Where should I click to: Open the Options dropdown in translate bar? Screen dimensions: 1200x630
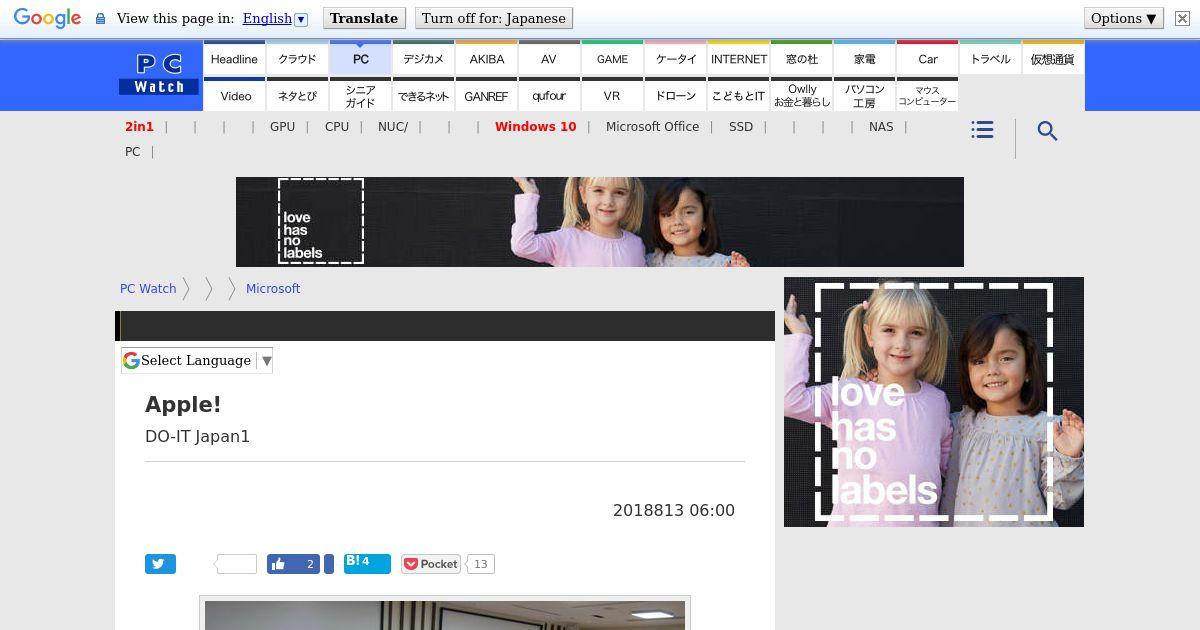click(1123, 18)
